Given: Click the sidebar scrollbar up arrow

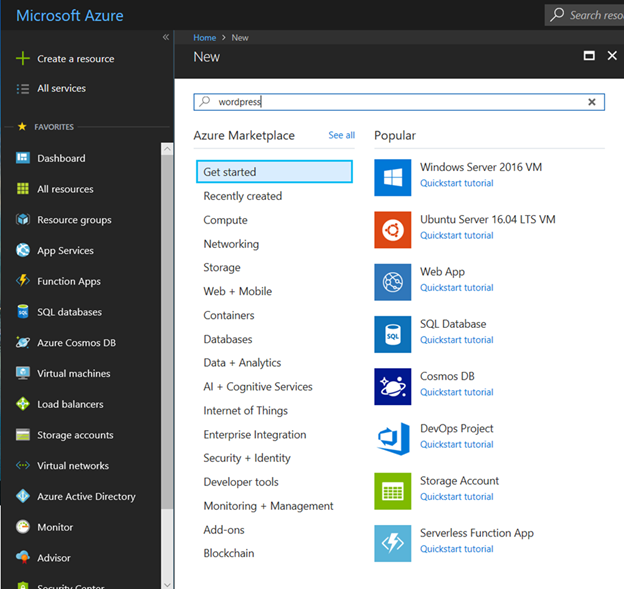Looking at the screenshot, I should click(167, 149).
